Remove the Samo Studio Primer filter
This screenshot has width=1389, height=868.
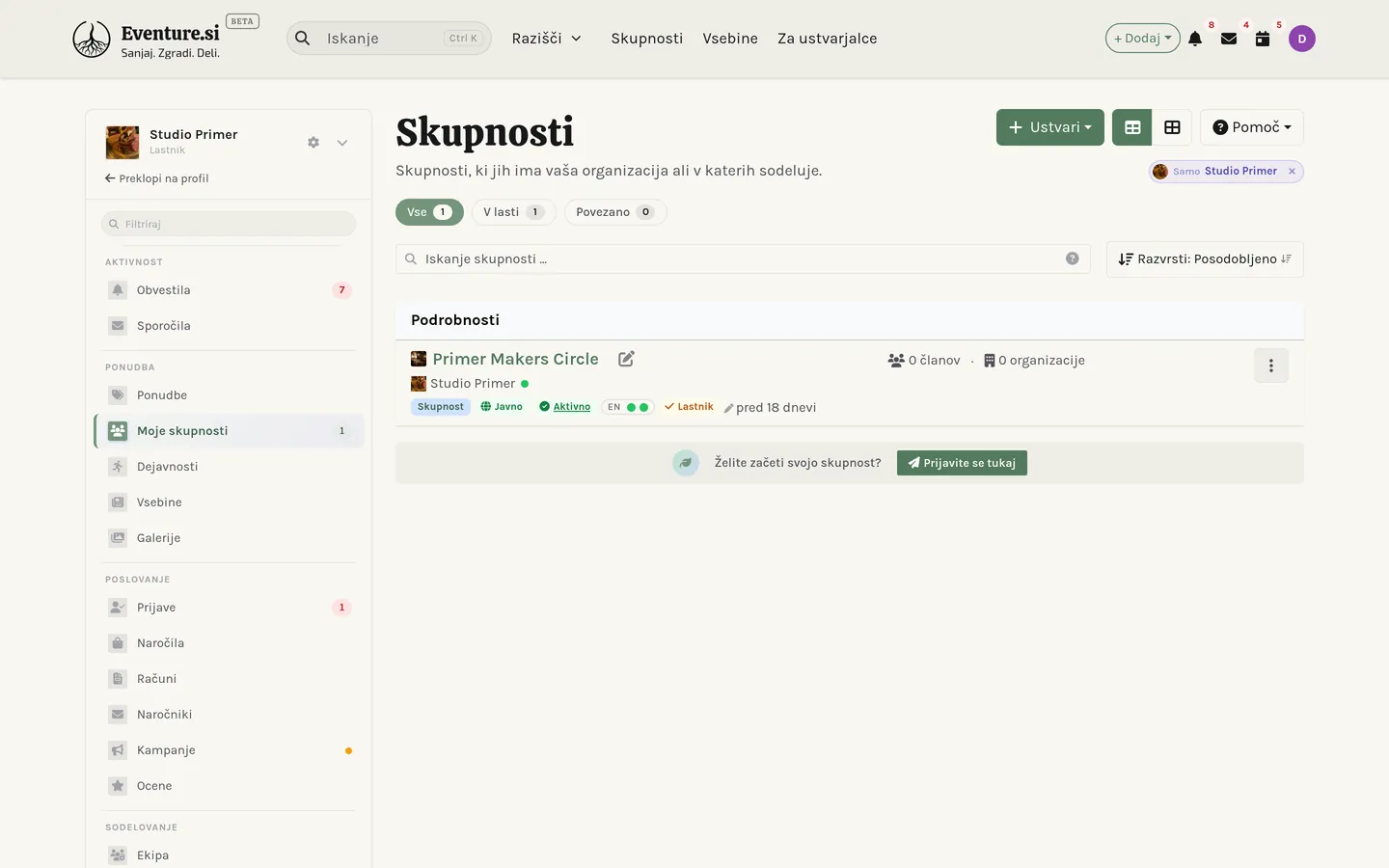(x=1292, y=172)
